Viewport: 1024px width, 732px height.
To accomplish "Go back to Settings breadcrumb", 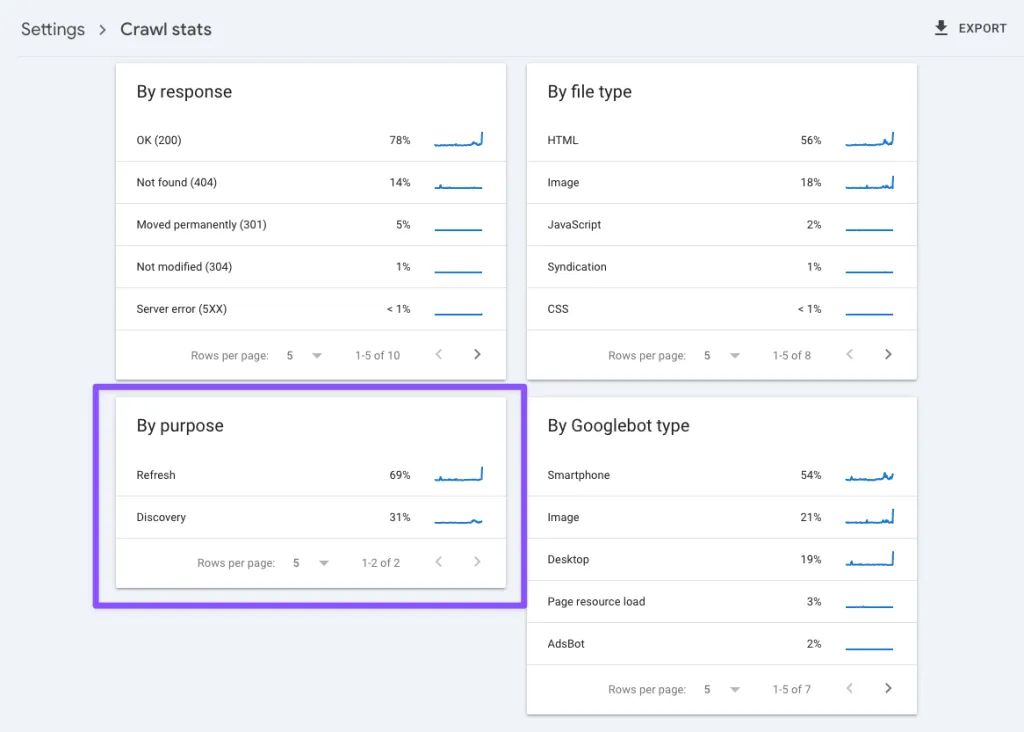I will tap(53, 29).
